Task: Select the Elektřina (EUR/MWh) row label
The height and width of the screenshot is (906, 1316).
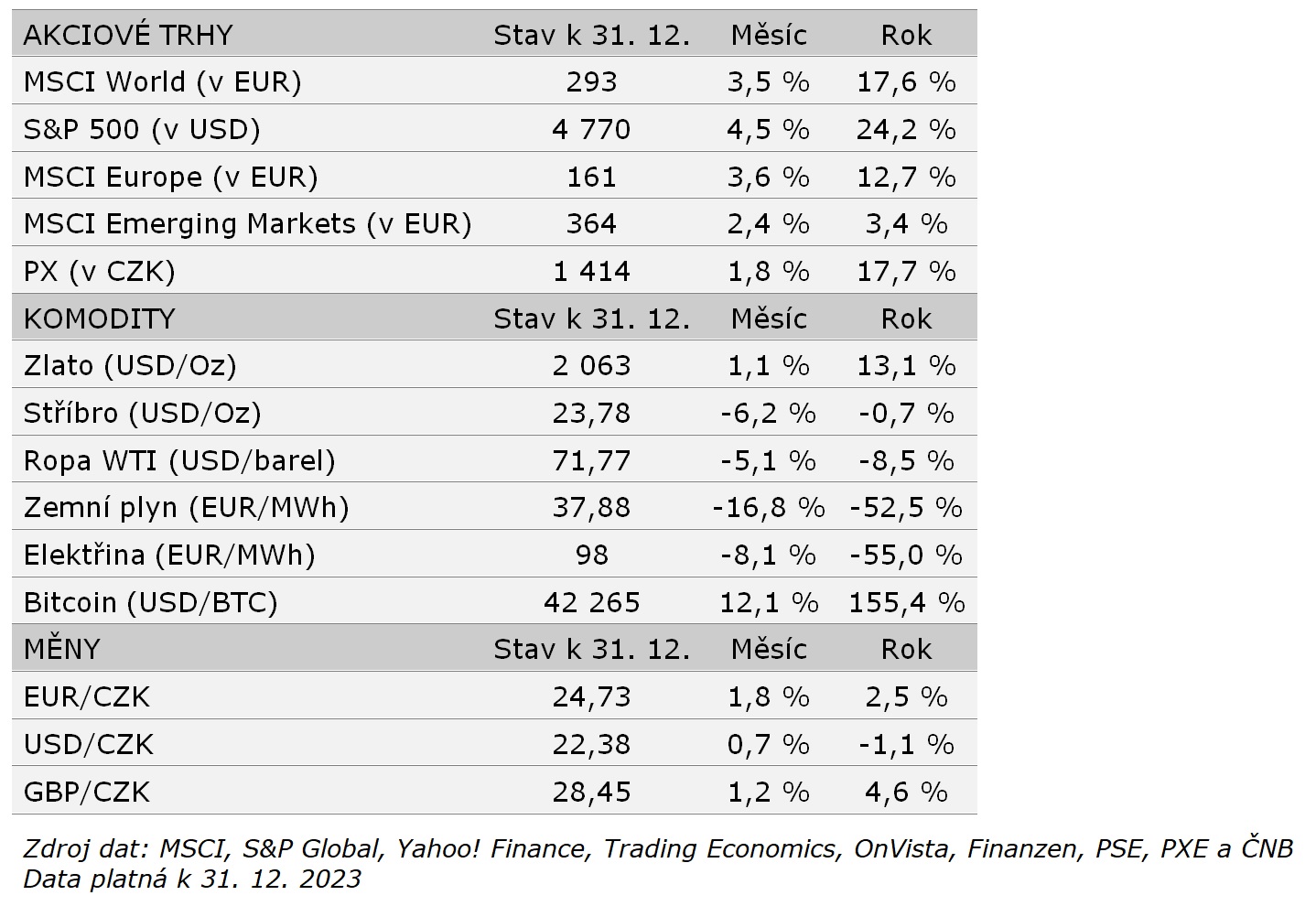Action: point(169,555)
